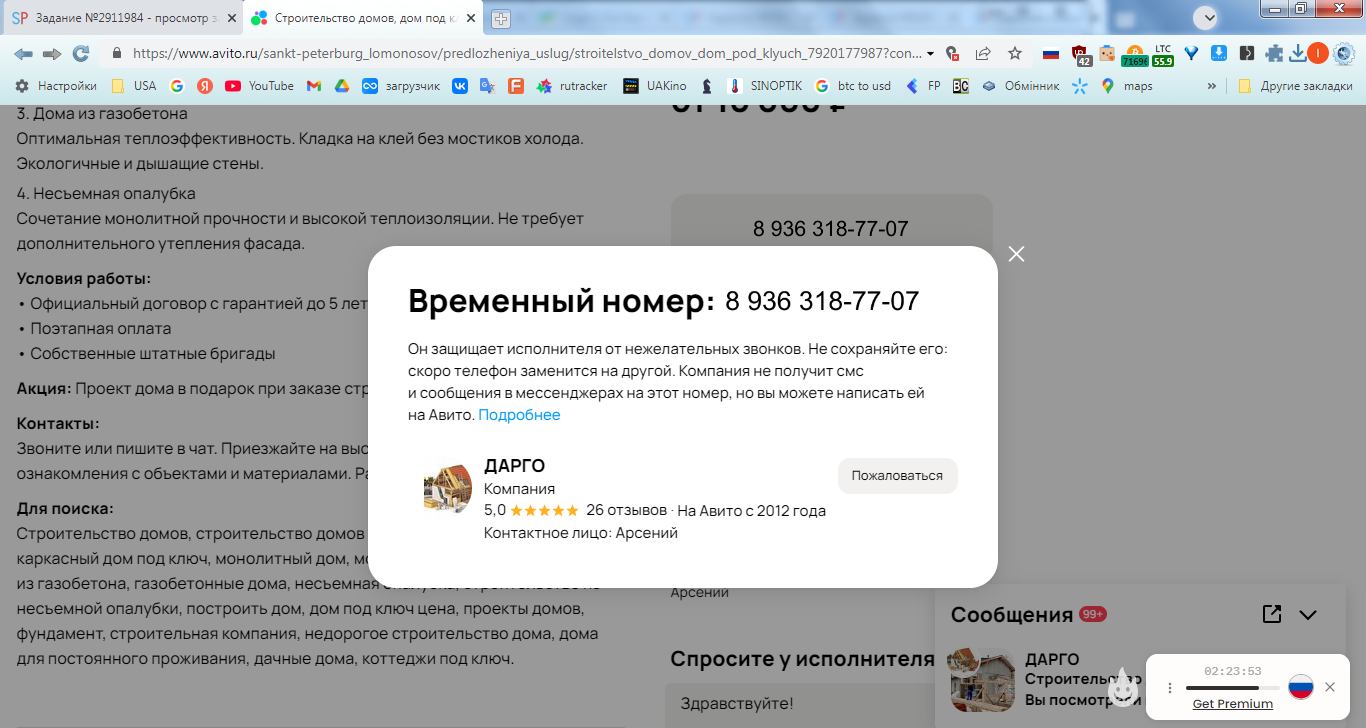Switch to Задание №2911984 tab
The image size is (1366, 728).
[124, 18]
